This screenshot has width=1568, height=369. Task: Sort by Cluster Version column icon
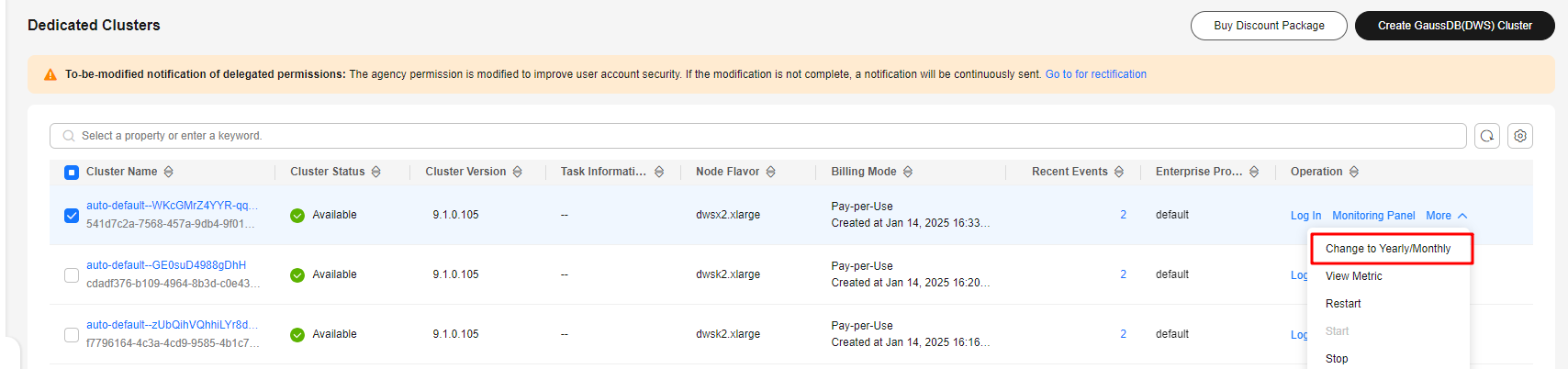click(x=517, y=172)
